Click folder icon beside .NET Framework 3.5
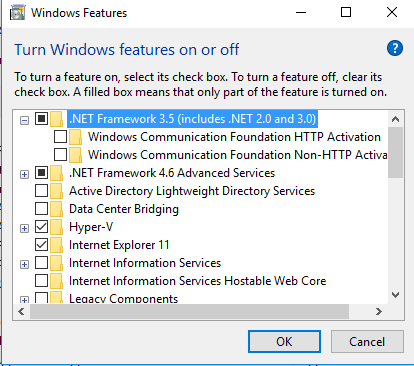 (57, 119)
